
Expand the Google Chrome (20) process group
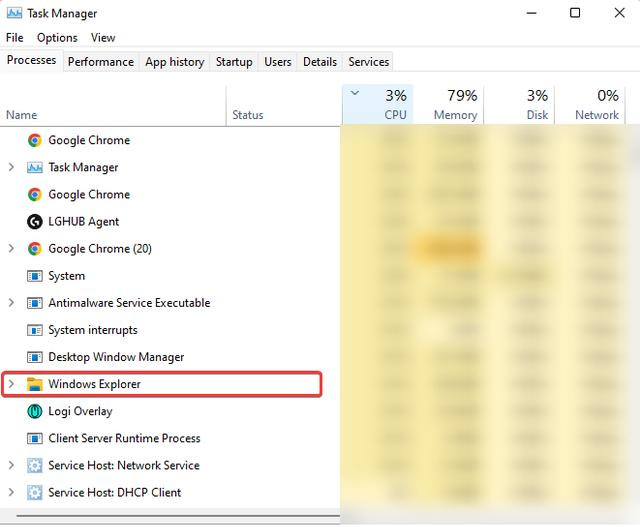point(11,249)
